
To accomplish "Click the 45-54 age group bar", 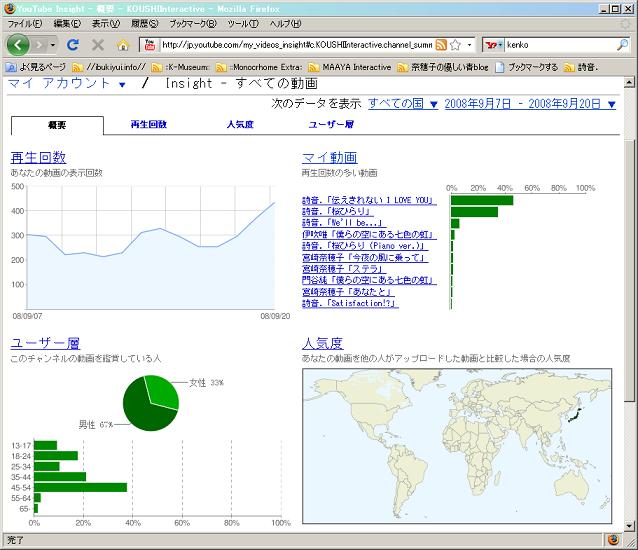I will [81, 487].
